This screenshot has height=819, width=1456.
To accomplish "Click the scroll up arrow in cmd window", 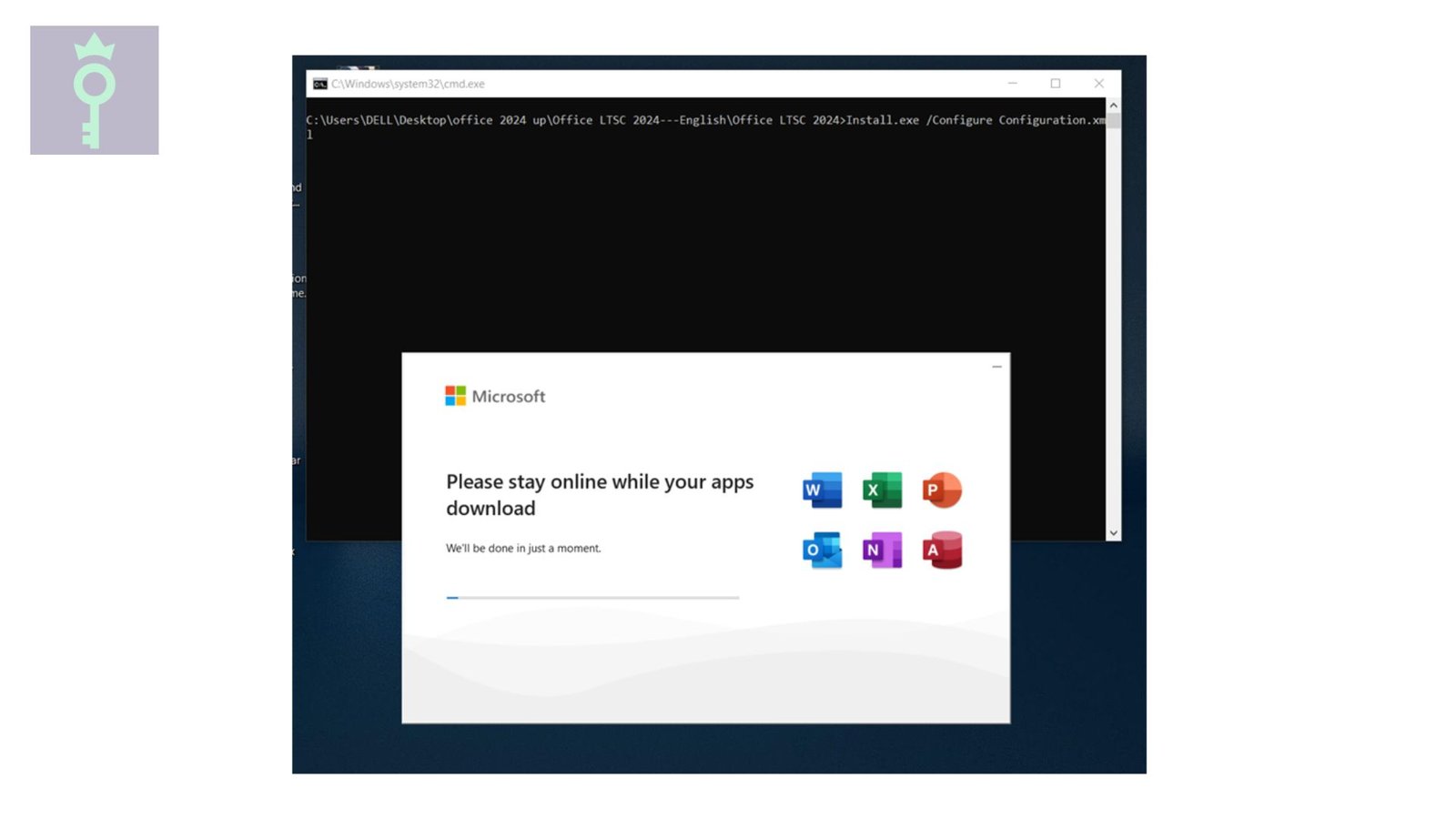I will [x=1112, y=104].
